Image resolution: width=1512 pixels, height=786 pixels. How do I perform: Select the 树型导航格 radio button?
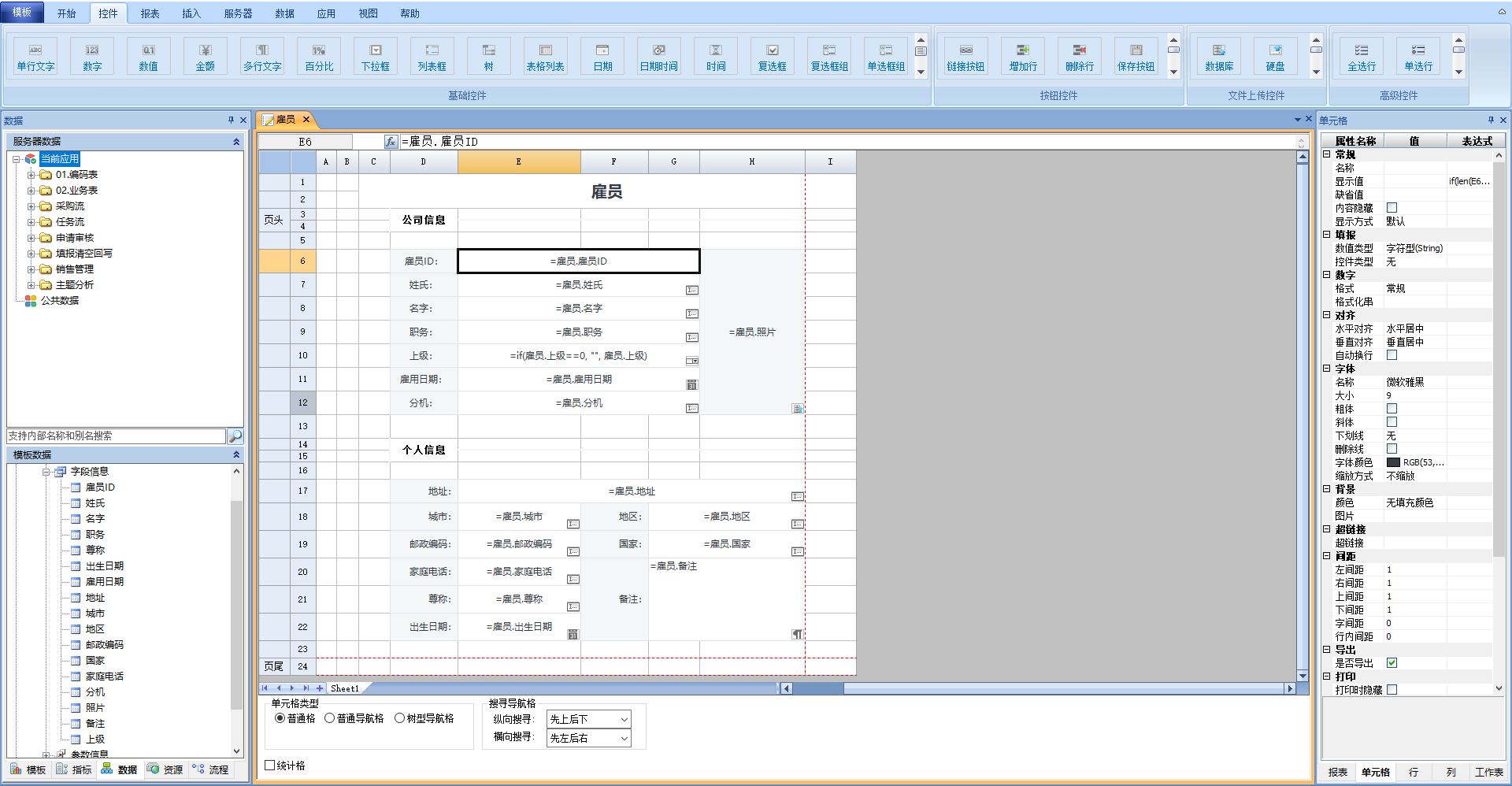(x=400, y=718)
